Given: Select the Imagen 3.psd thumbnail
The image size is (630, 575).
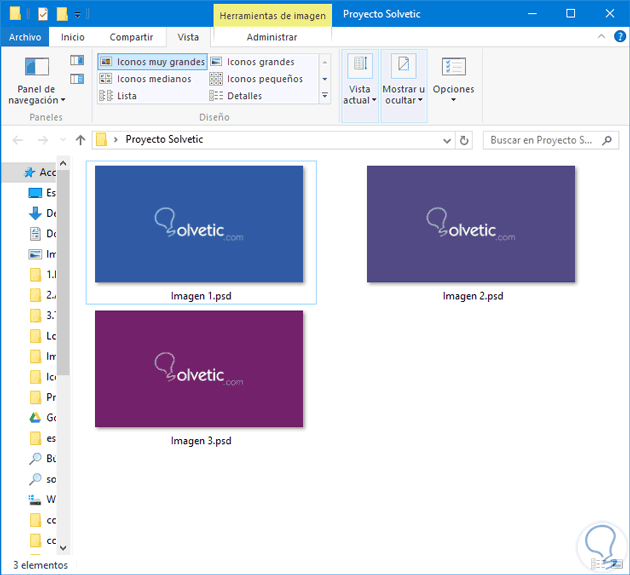Looking at the screenshot, I should click(x=199, y=369).
